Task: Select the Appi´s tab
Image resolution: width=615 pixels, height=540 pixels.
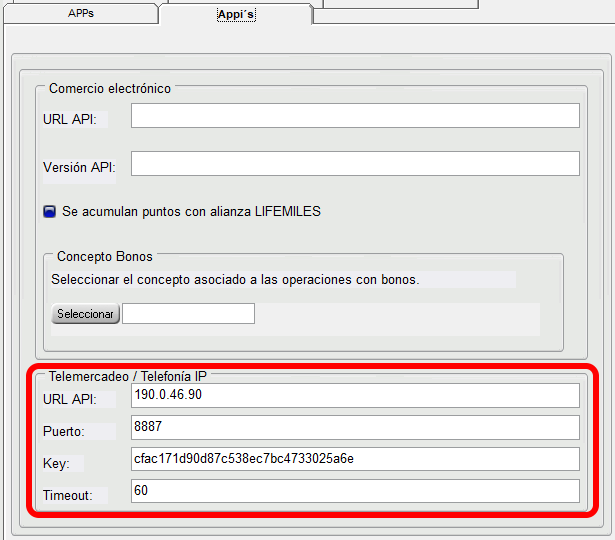Action: (x=236, y=15)
